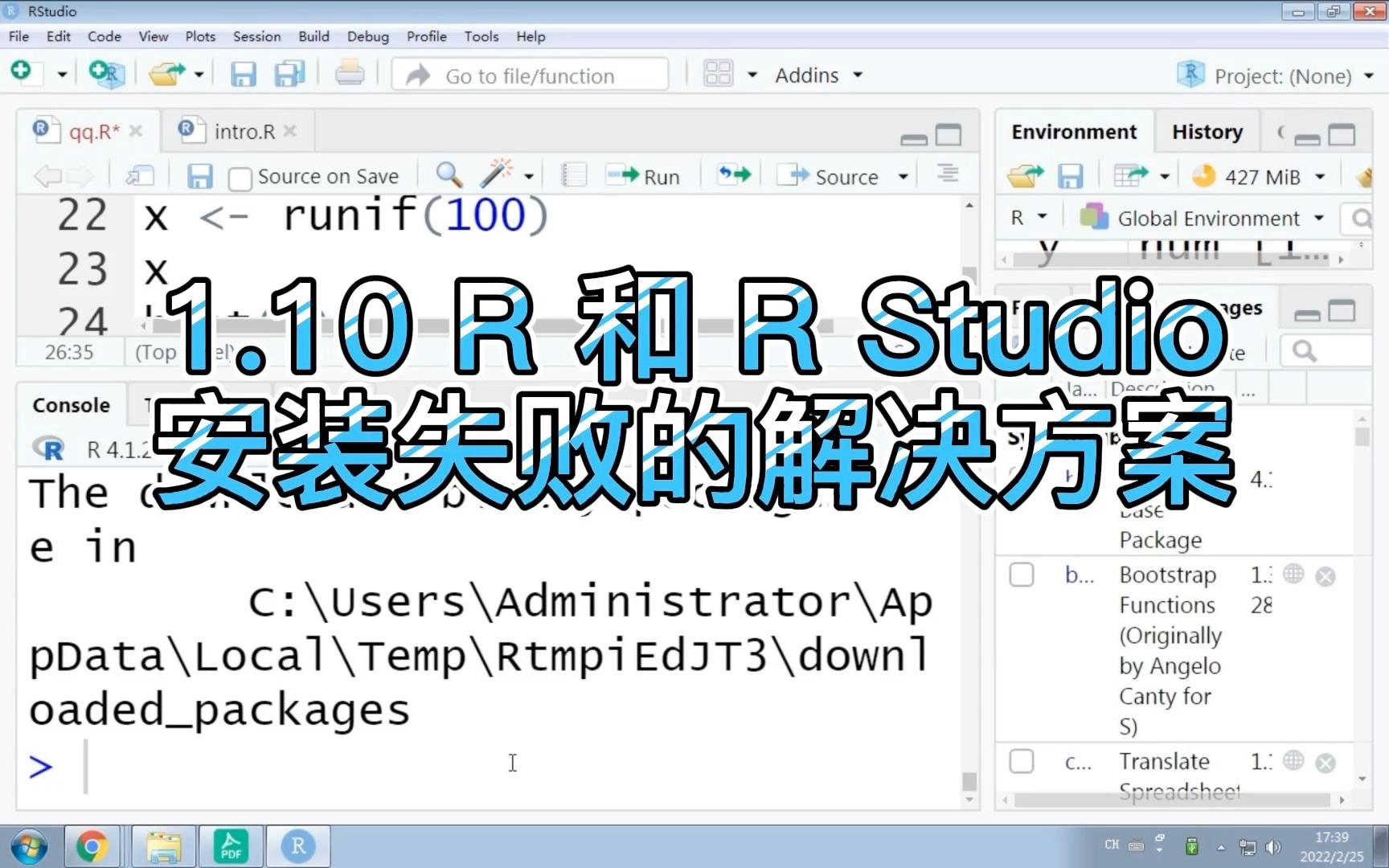
Task: Open Chrome from the taskbar
Action: tap(92, 846)
